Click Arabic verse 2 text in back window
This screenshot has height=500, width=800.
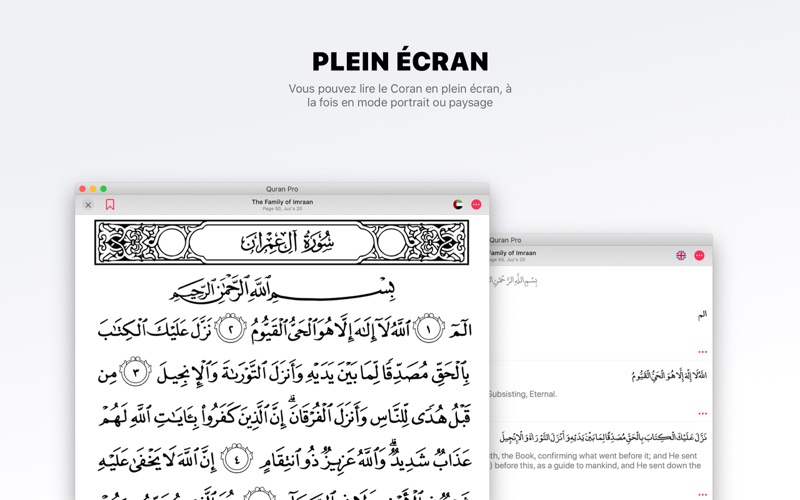point(669,376)
